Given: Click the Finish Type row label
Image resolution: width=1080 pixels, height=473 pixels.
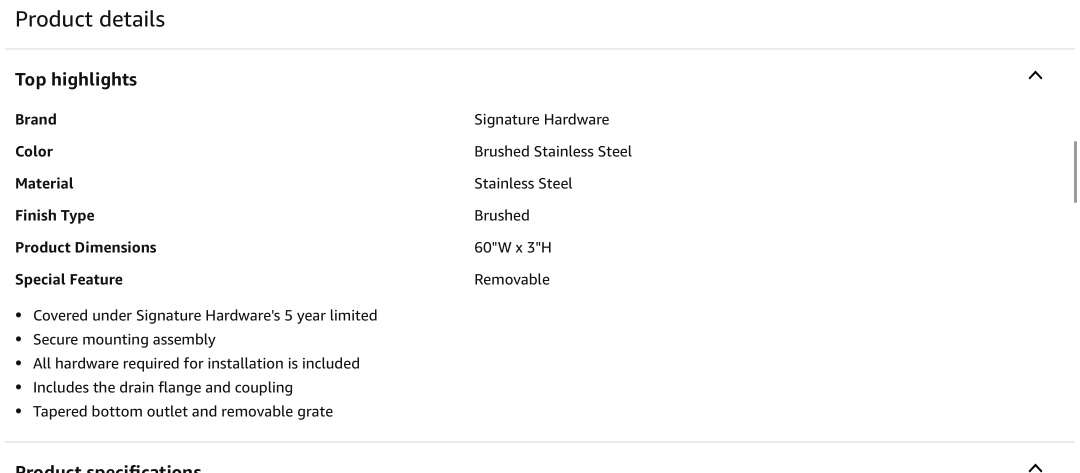Looking at the screenshot, I should (x=55, y=215).
